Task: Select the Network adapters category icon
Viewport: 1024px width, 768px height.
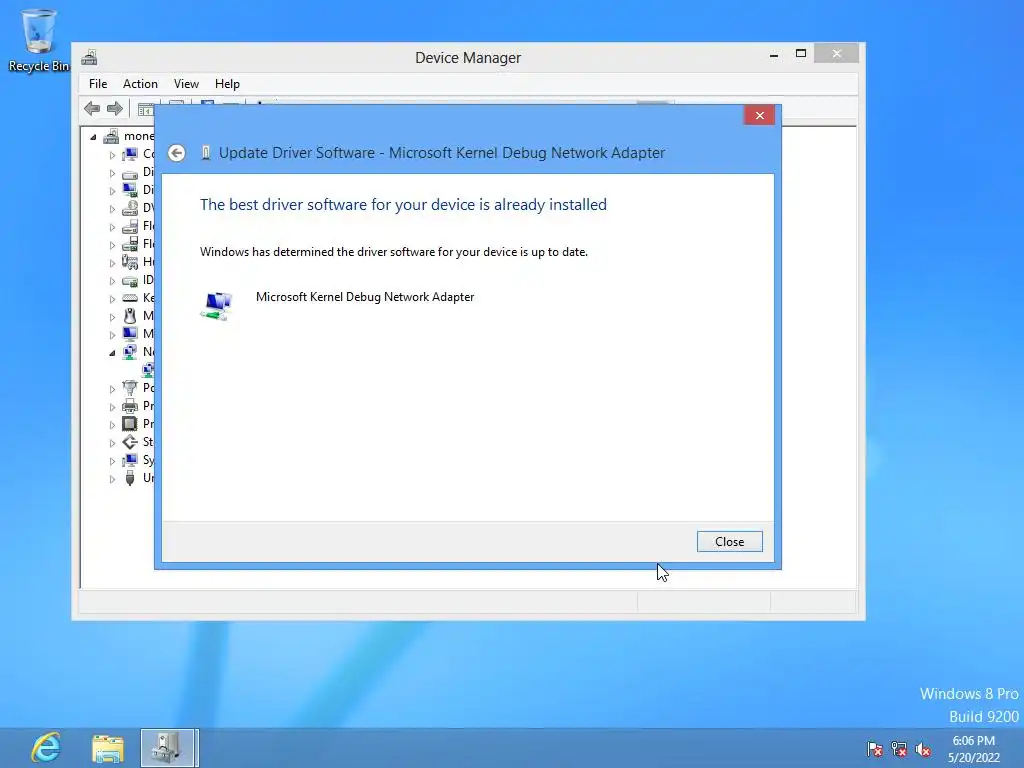Action: click(x=131, y=352)
